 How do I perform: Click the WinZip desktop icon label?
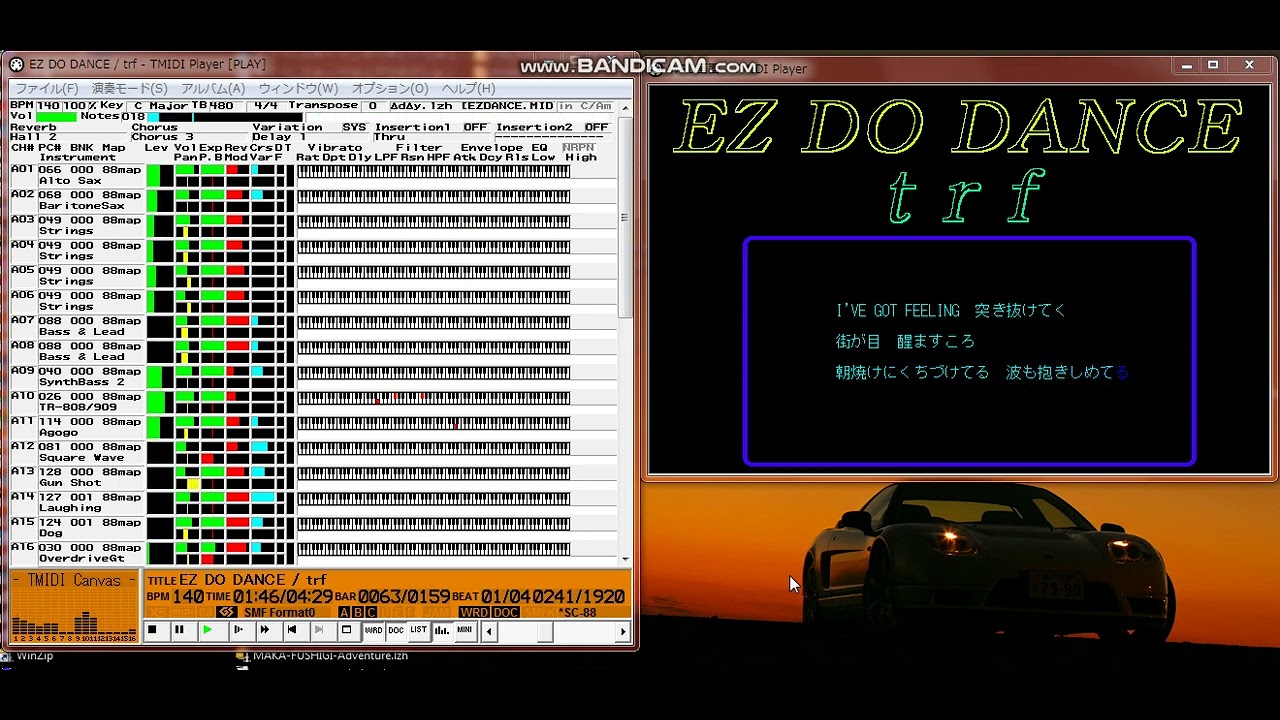point(34,656)
